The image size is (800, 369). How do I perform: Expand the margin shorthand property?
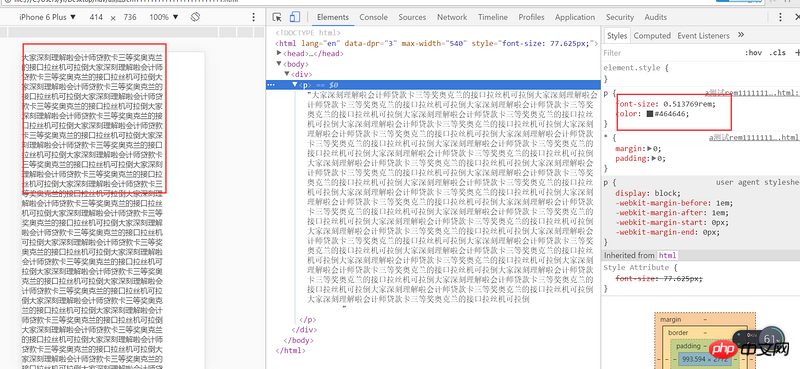(649, 149)
